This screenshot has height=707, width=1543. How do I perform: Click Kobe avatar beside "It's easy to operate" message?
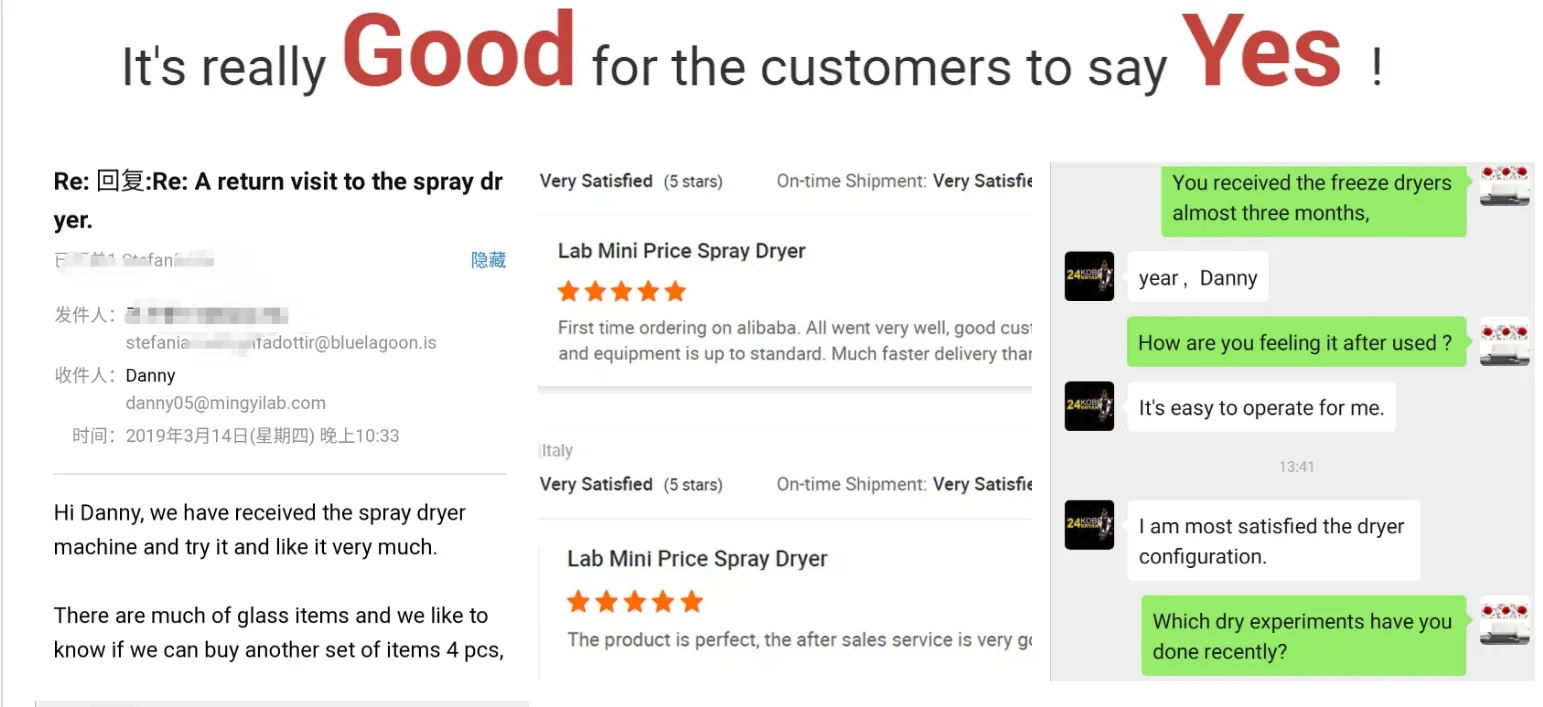(x=1089, y=406)
